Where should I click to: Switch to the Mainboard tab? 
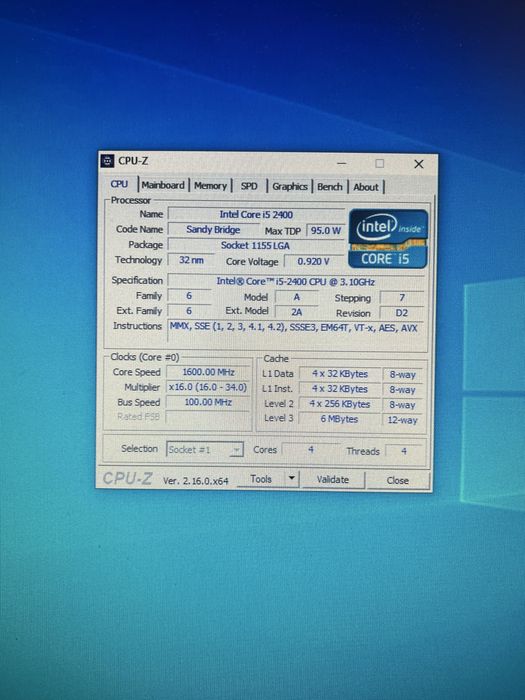click(x=163, y=185)
